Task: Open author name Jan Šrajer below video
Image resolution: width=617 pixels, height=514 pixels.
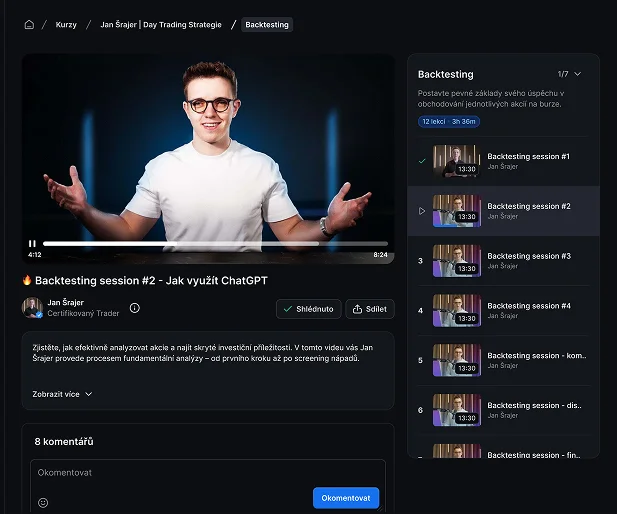Action: pyautogui.click(x=65, y=302)
